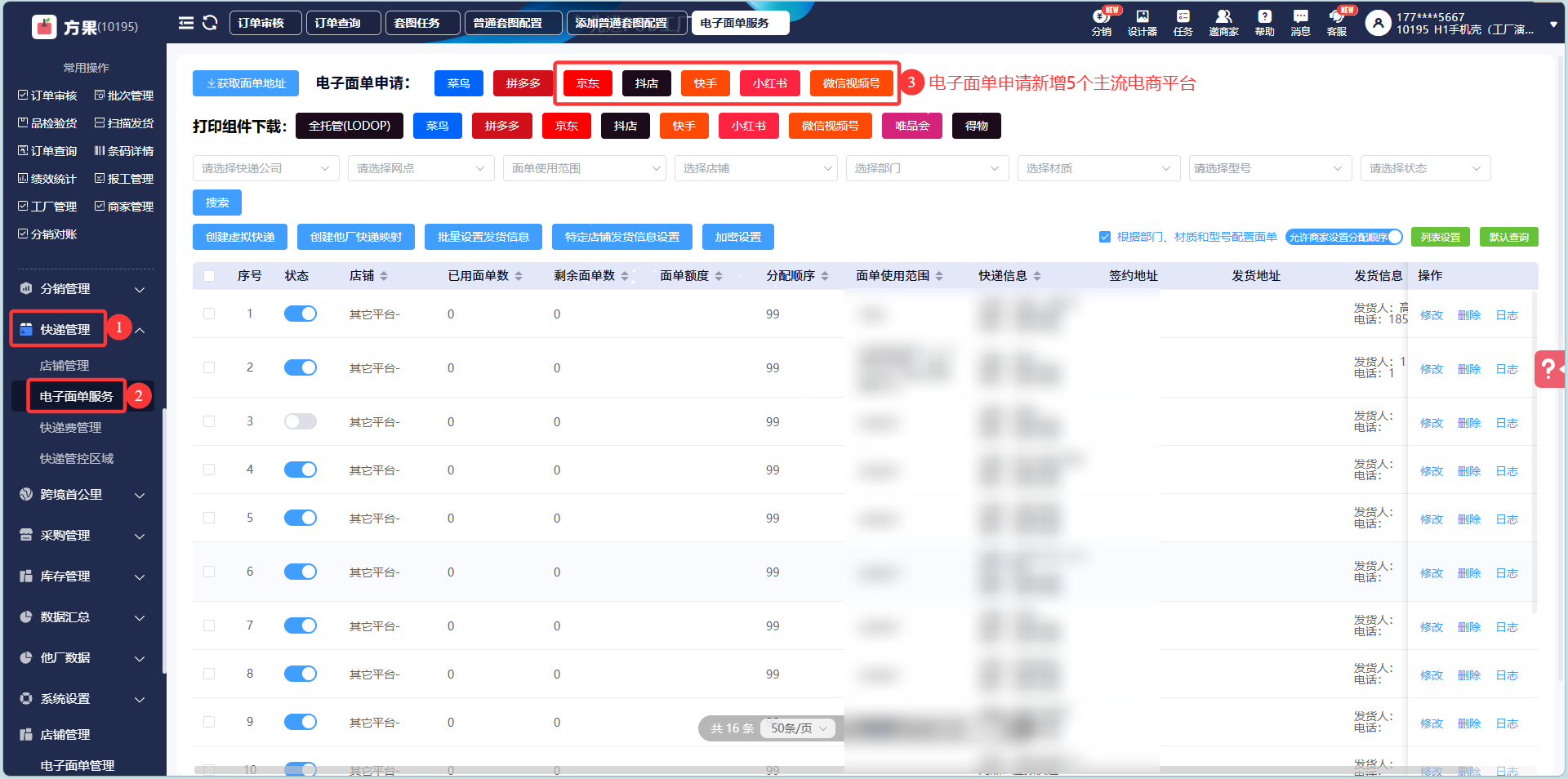Select the checkbox for row 5
1568x779 pixels.
(209, 518)
